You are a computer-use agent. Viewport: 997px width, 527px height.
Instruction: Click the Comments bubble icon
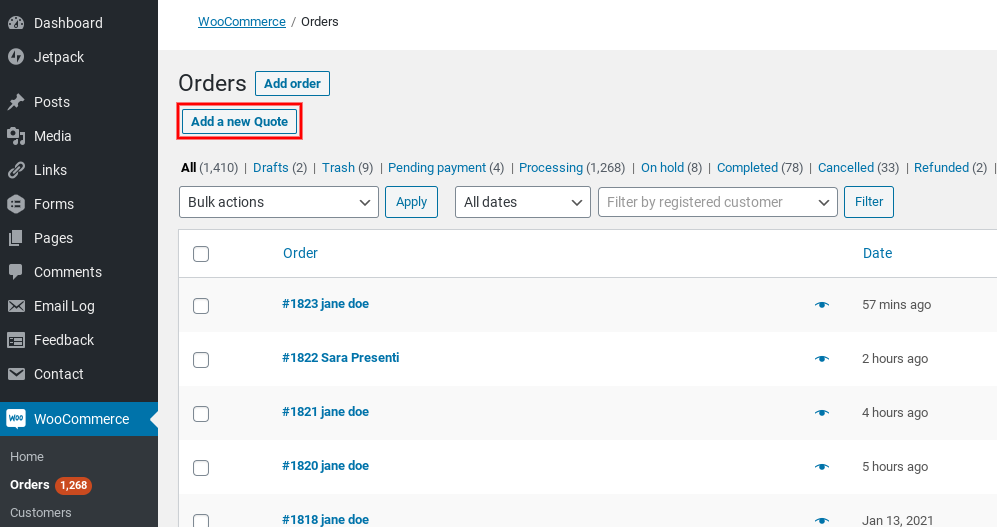(16, 272)
